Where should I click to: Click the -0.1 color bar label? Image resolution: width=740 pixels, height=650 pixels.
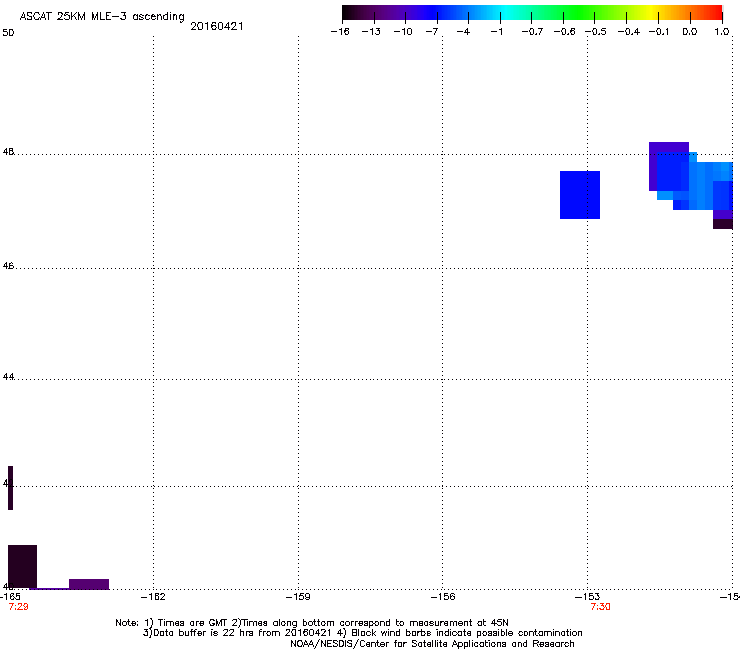(x=659, y=32)
